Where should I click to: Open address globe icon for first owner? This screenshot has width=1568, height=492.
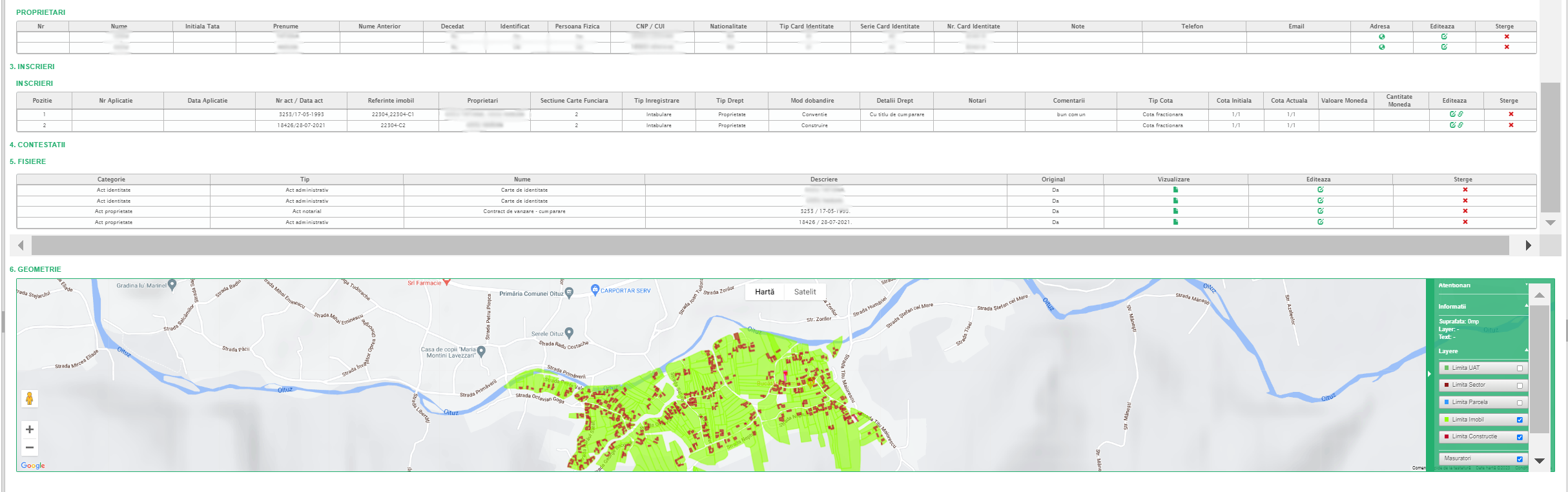point(1381,37)
